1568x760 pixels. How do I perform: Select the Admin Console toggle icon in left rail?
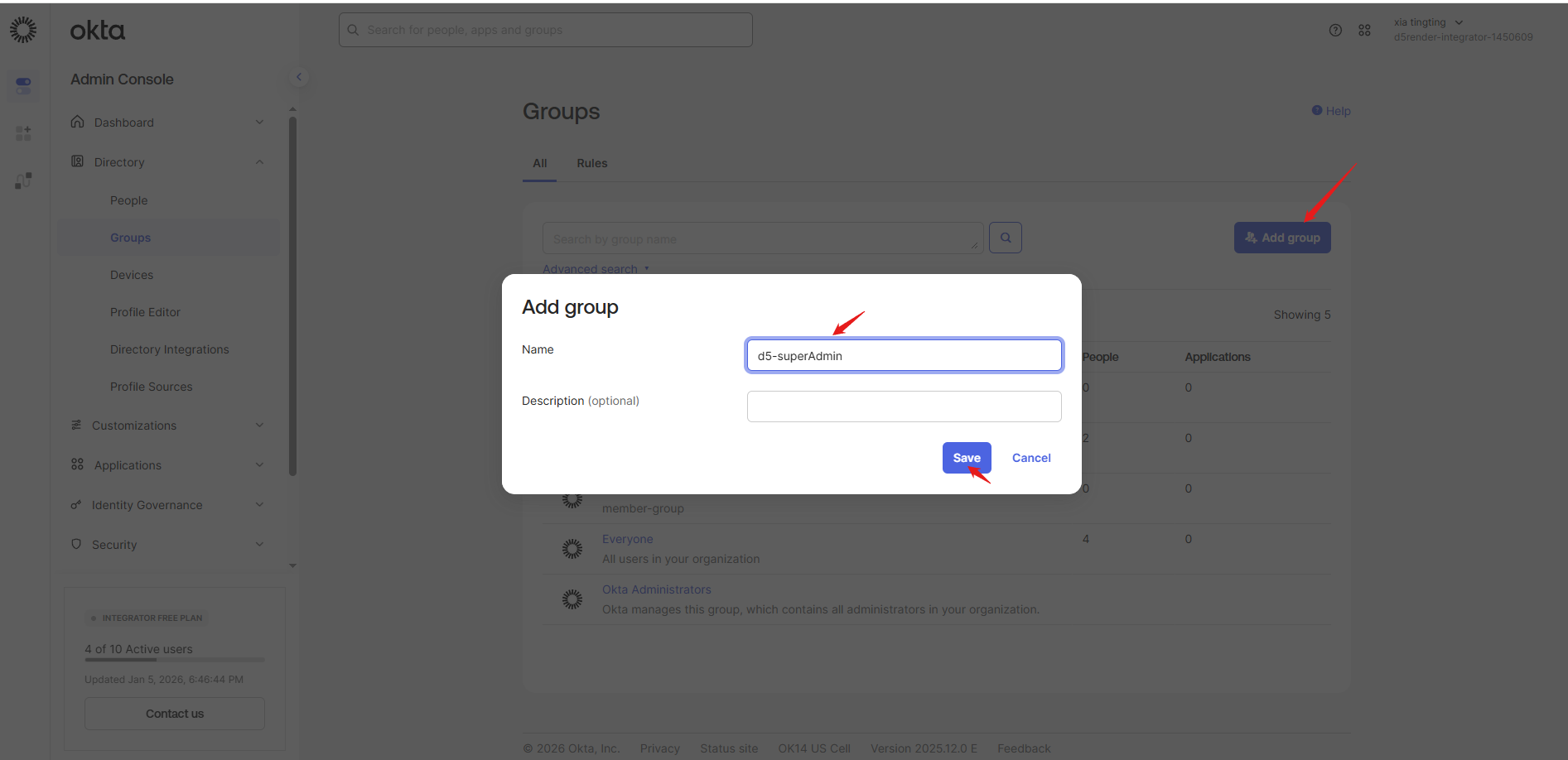click(x=23, y=84)
